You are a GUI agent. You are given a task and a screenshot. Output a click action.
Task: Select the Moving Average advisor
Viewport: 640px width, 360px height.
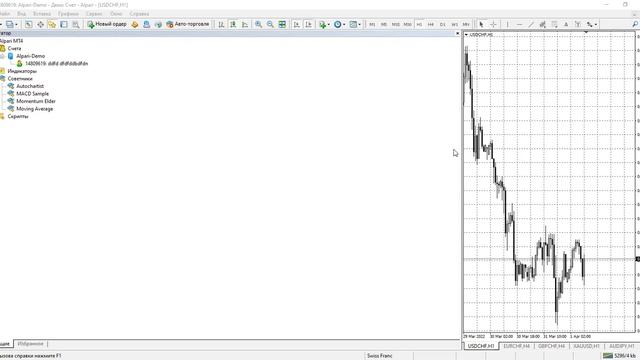[35, 109]
